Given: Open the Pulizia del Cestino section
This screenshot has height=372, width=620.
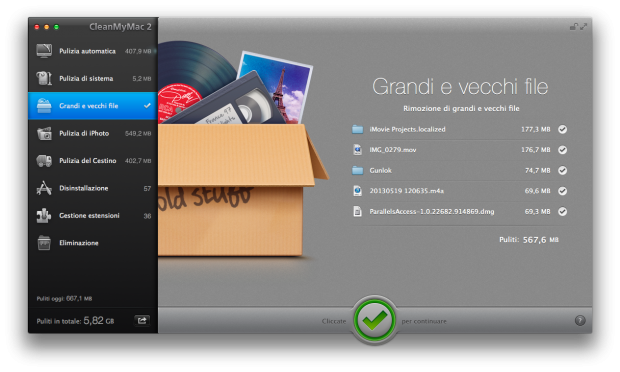Looking at the screenshot, I should 93,161.
